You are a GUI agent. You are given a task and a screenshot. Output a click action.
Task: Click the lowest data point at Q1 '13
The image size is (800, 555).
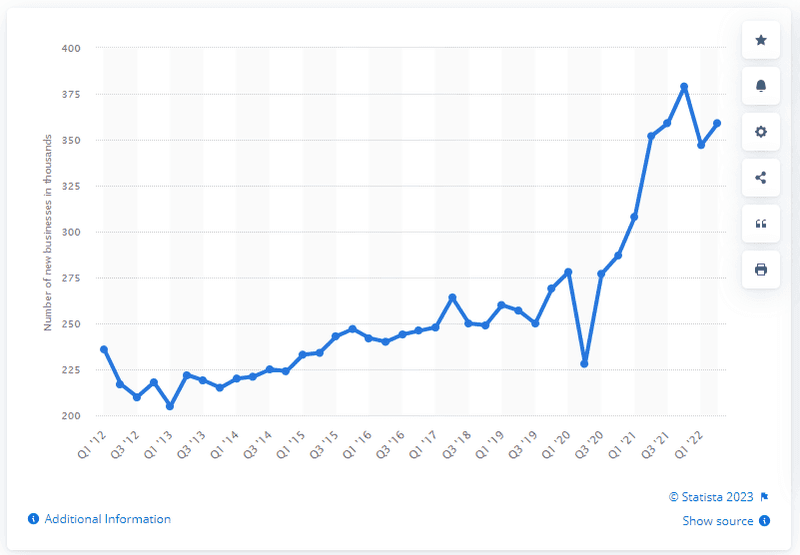click(170, 406)
